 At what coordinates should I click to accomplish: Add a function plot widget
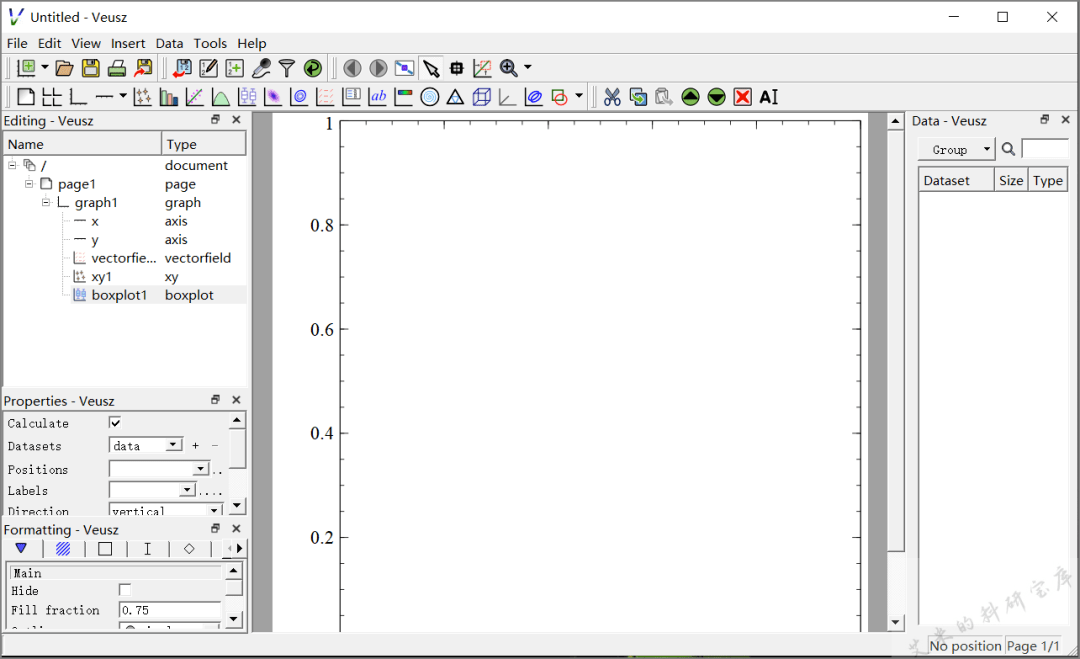220,97
